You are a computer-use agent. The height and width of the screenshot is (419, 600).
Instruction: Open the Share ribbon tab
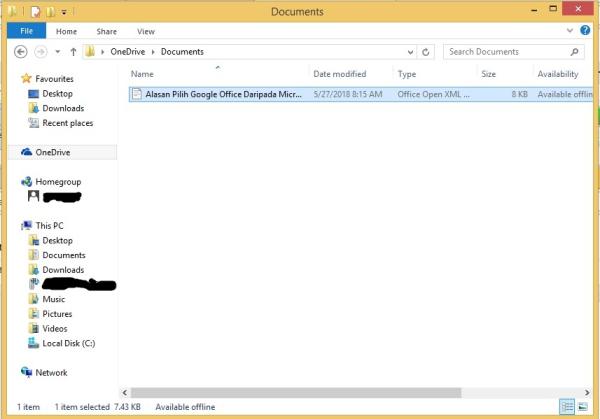click(106, 32)
